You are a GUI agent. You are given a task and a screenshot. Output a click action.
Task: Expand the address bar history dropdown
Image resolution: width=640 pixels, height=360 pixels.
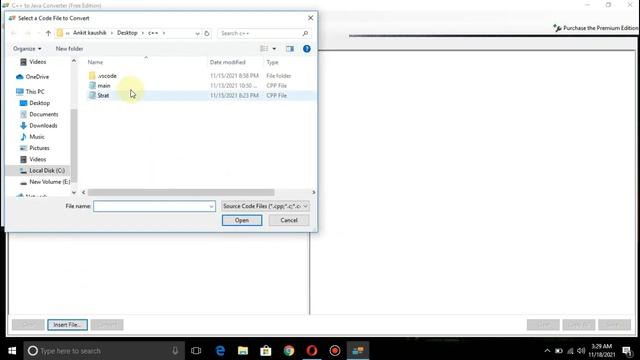click(198, 33)
